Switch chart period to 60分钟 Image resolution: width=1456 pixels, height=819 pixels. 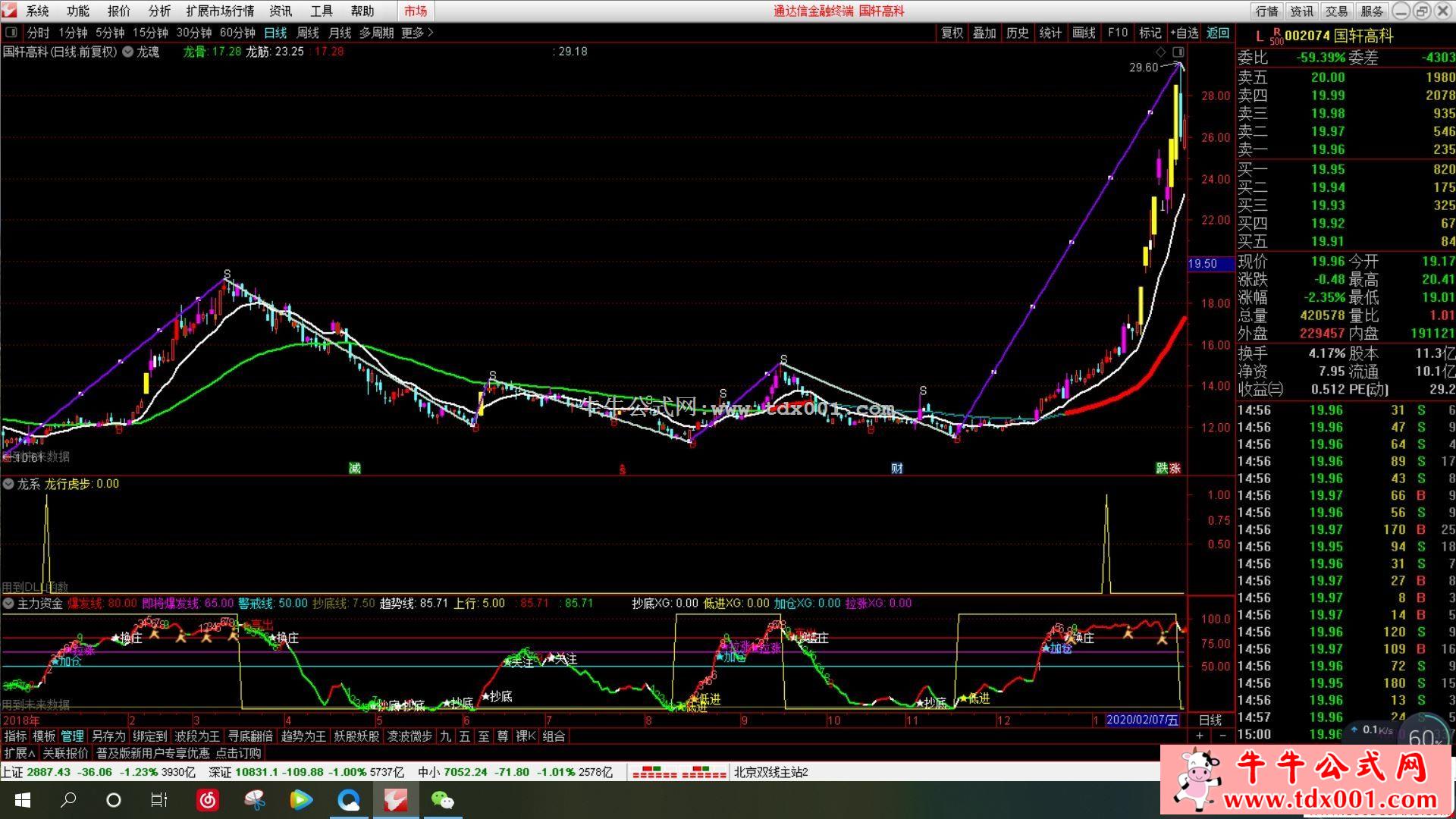pos(237,33)
